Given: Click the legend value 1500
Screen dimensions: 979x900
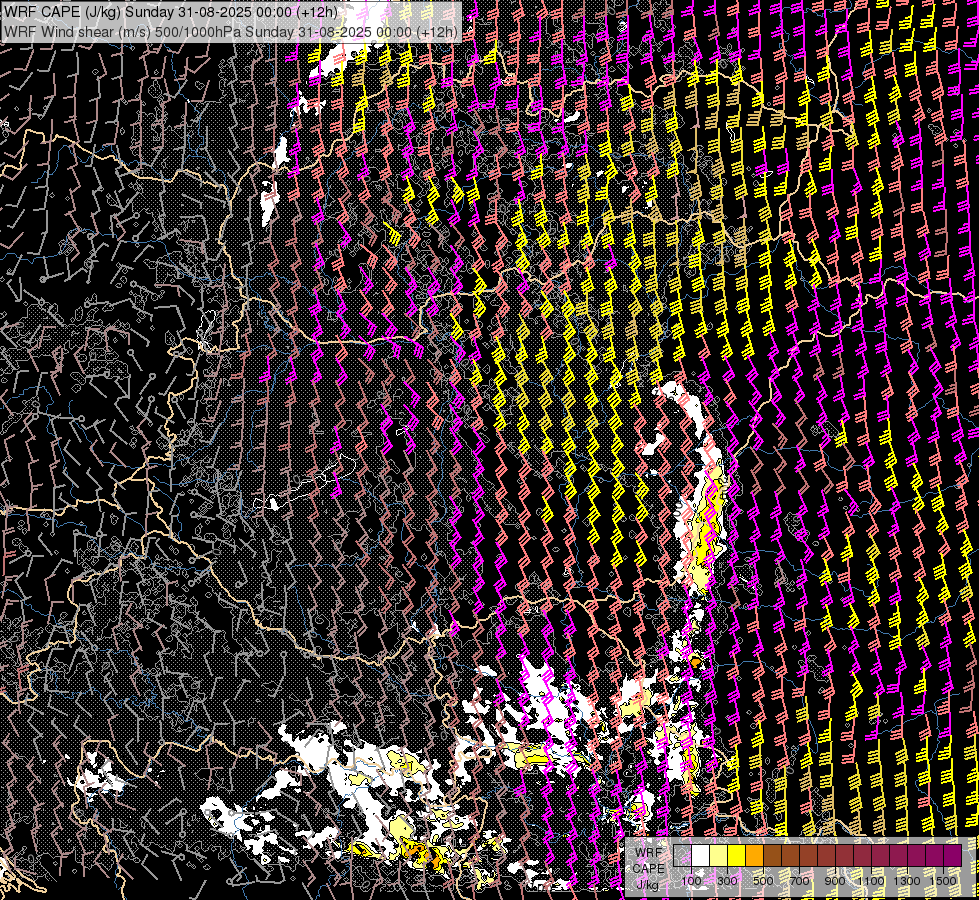Looking at the screenshot, I should pos(943,881).
